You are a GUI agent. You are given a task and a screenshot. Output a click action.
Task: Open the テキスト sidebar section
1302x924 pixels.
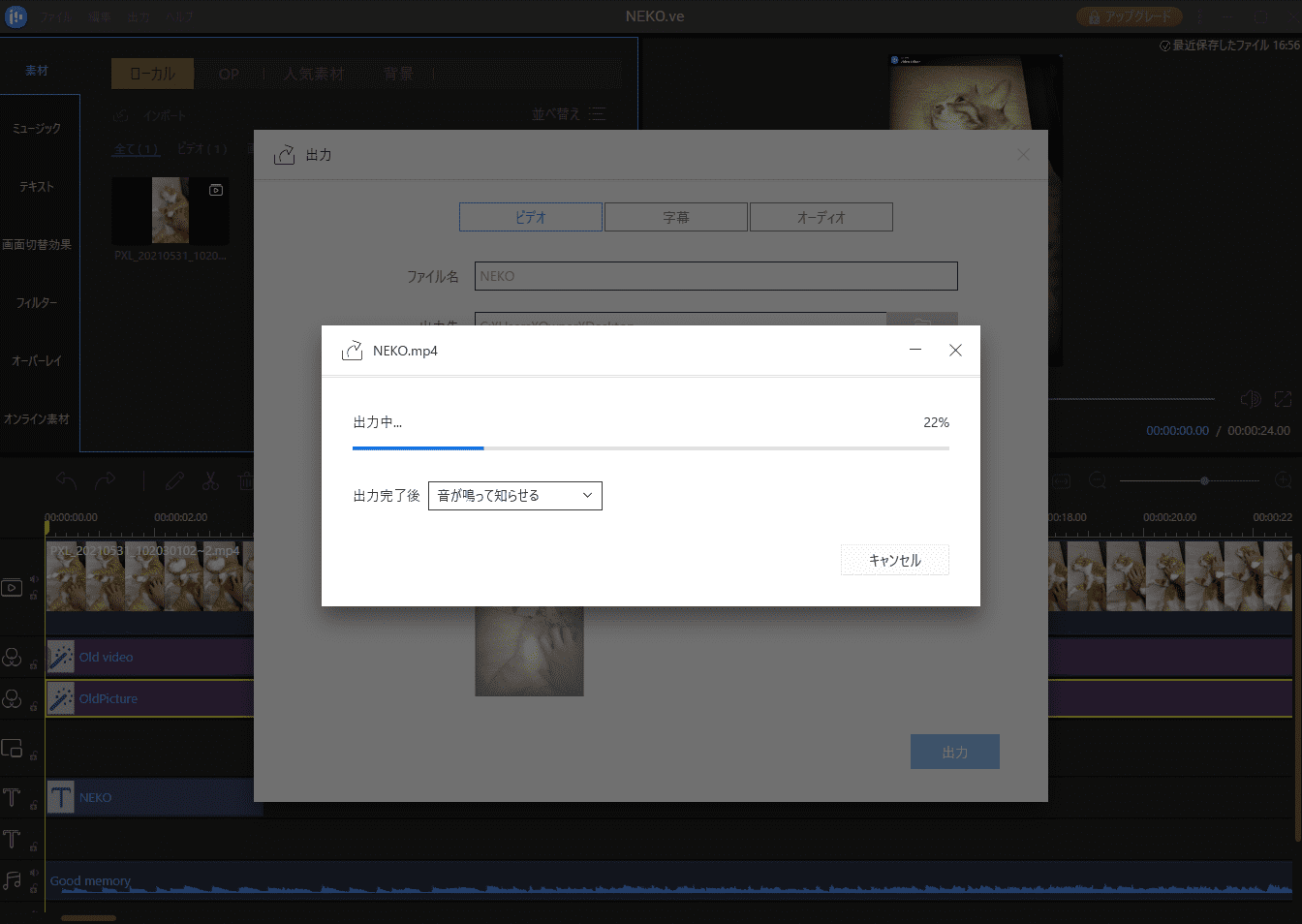click(x=37, y=186)
